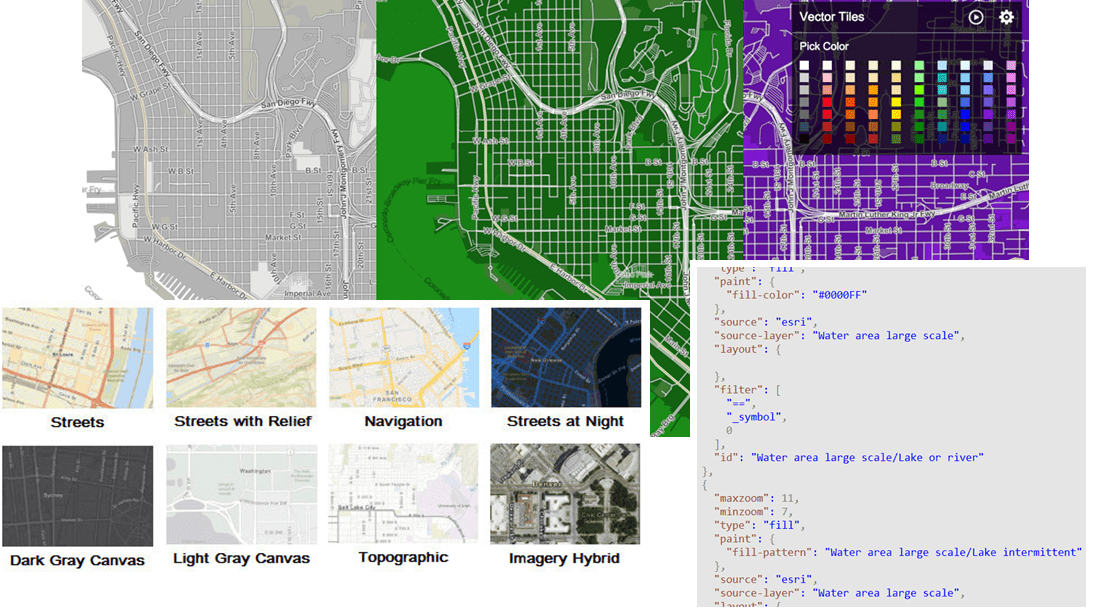Choose a purple swatch in the rightmost column
Viewport: 1093px width, 614px height.
click(x=1011, y=113)
